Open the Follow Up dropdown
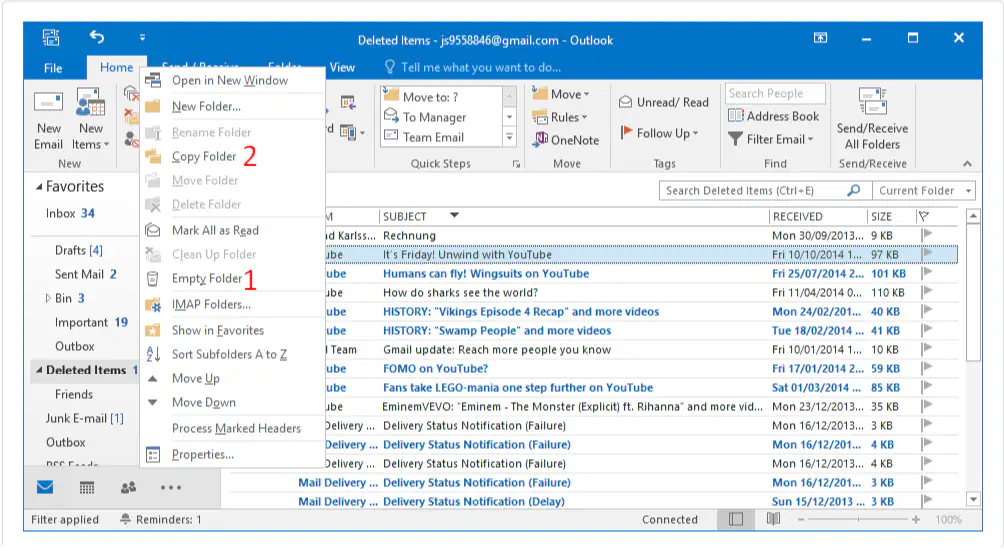The height and width of the screenshot is (551, 1004). pyautogui.click(x=660, y=133)
